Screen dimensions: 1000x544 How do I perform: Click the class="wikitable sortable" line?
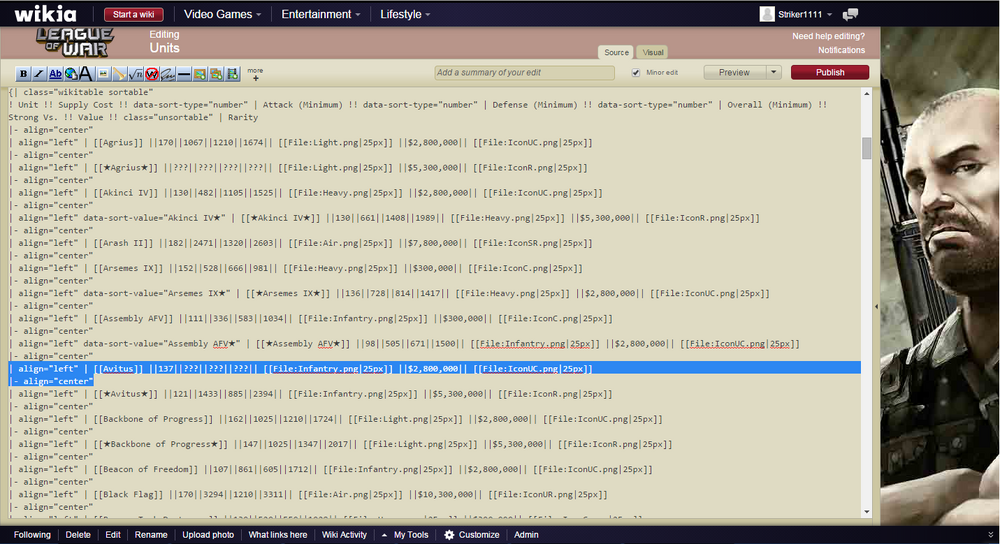[x=81, y=92]
